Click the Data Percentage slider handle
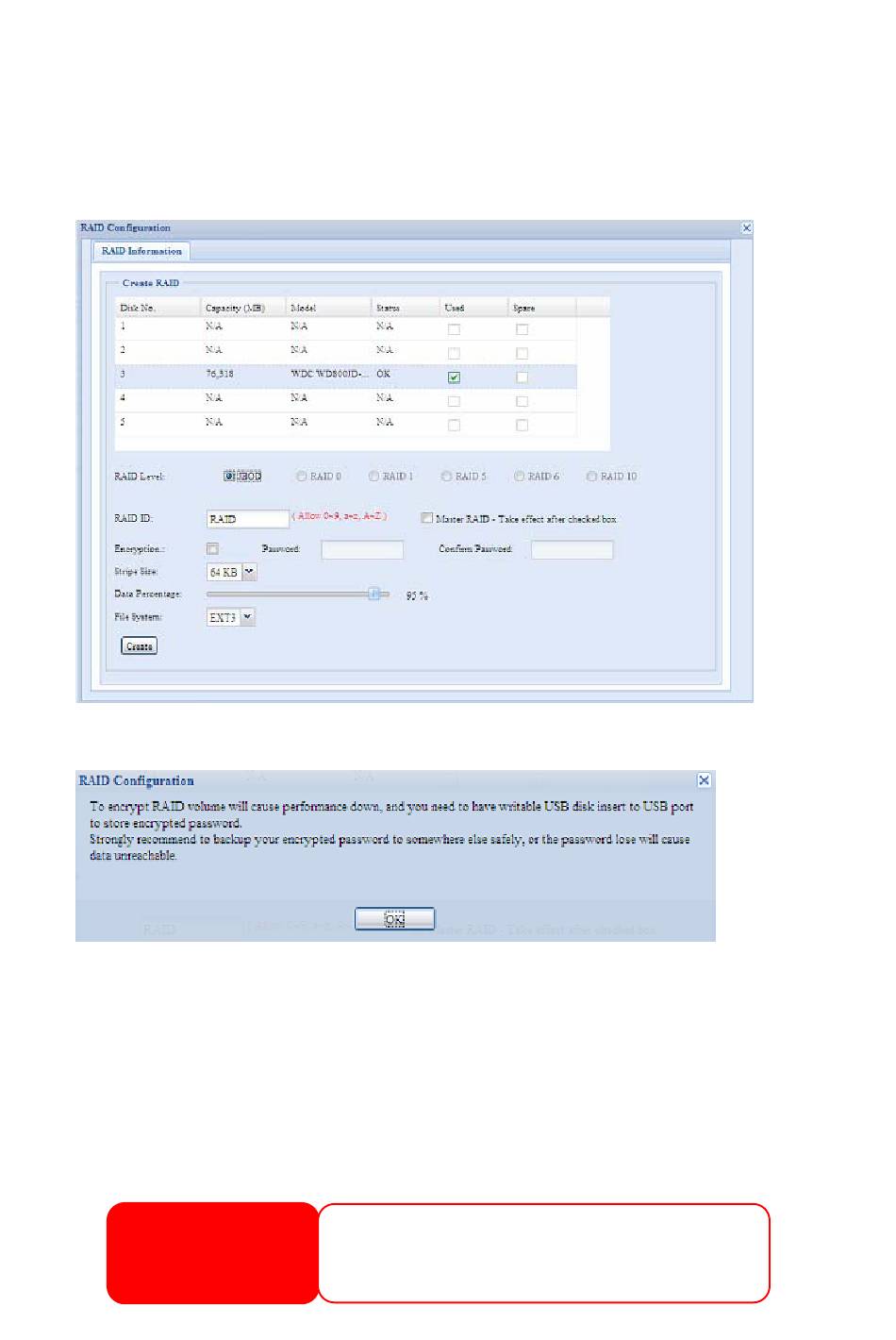The width and height of the screenshot is (896, 1340). [373, 595]
